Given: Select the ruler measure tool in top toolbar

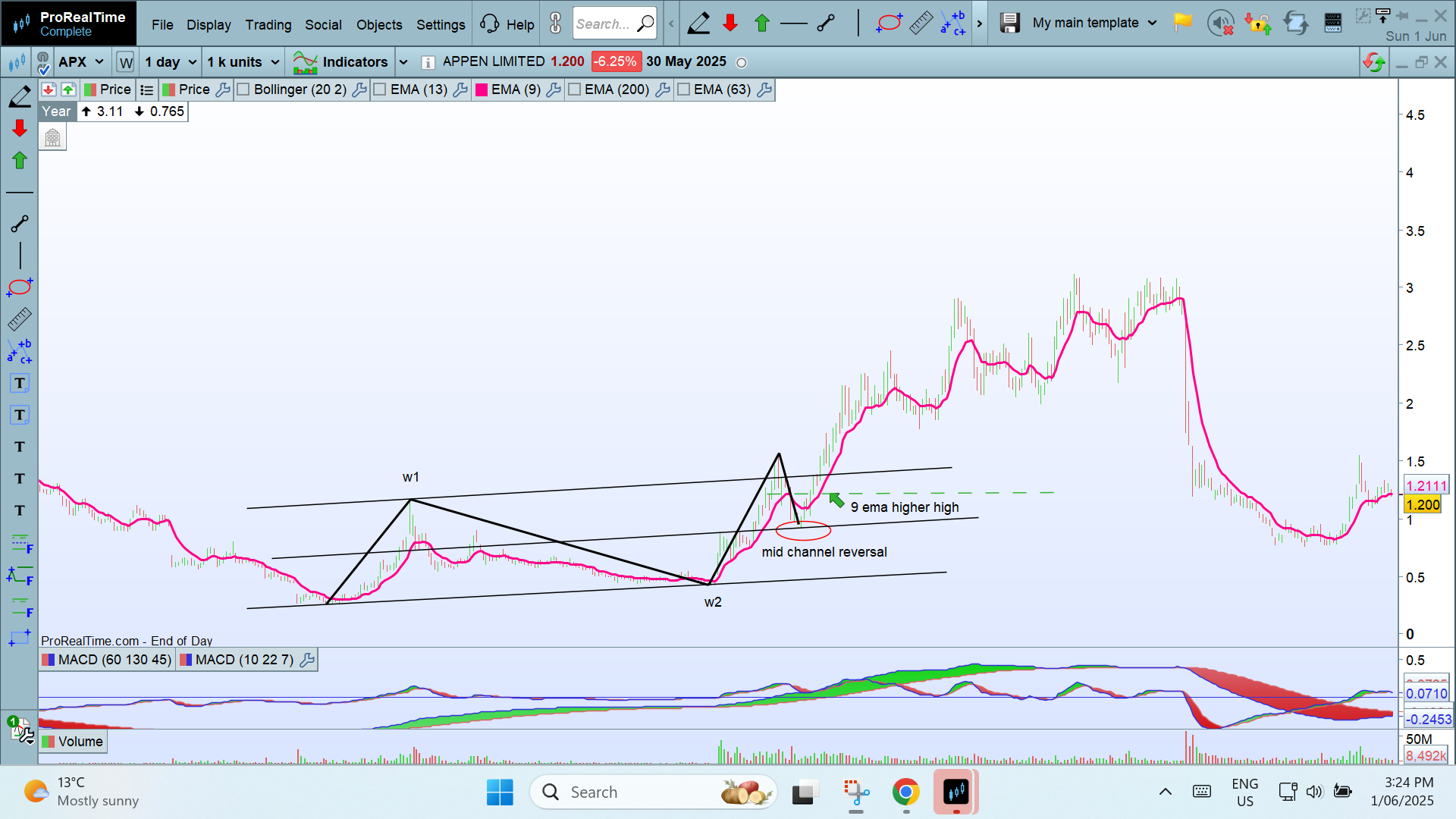Looking at the screenshot, I should pos(921,24).
